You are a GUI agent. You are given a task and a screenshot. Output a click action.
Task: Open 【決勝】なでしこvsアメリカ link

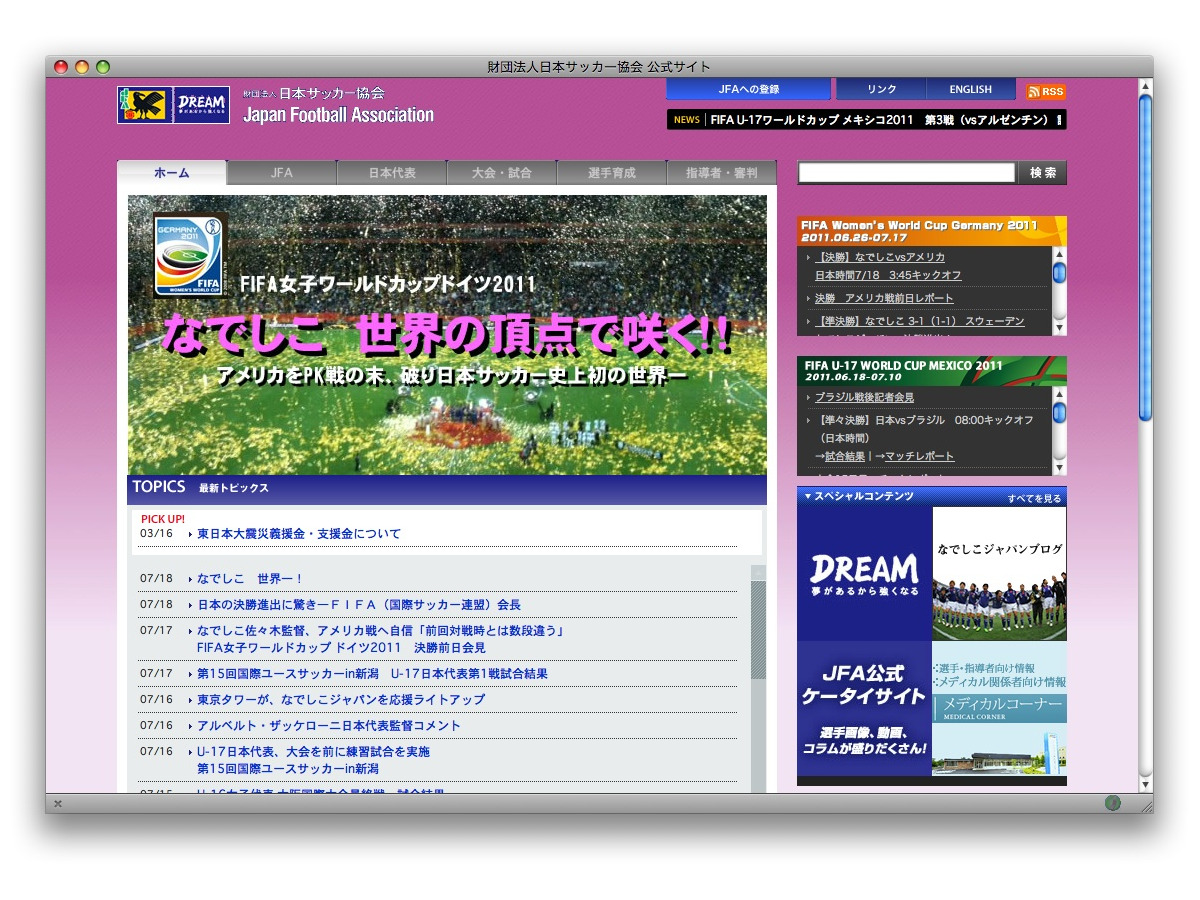(x=880, y=257)
